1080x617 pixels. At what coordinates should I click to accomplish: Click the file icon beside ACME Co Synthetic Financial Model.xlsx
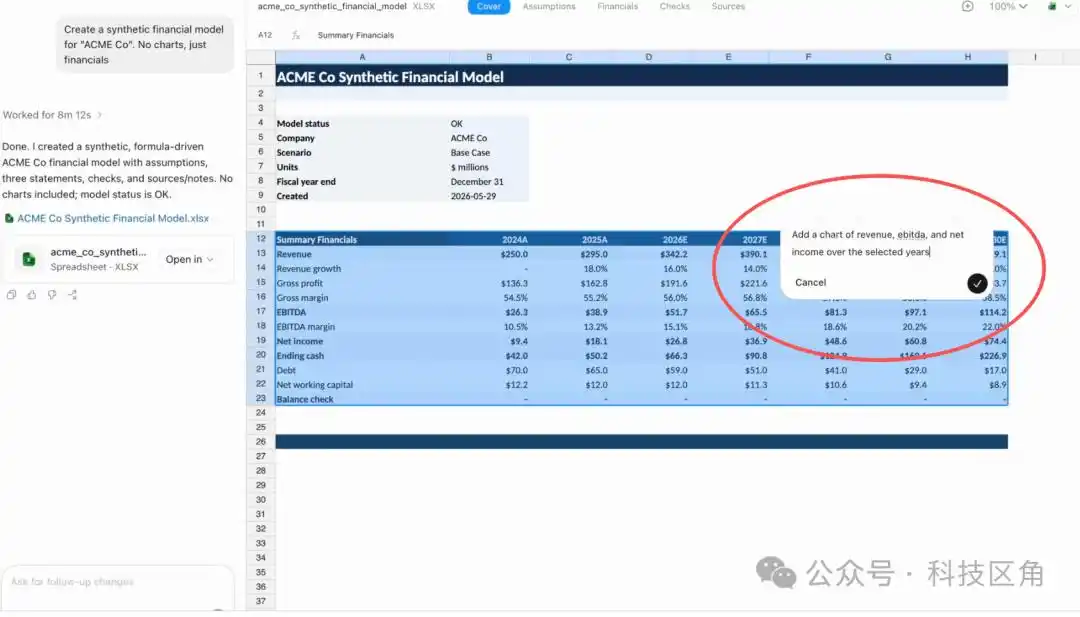tap(9, 218)
